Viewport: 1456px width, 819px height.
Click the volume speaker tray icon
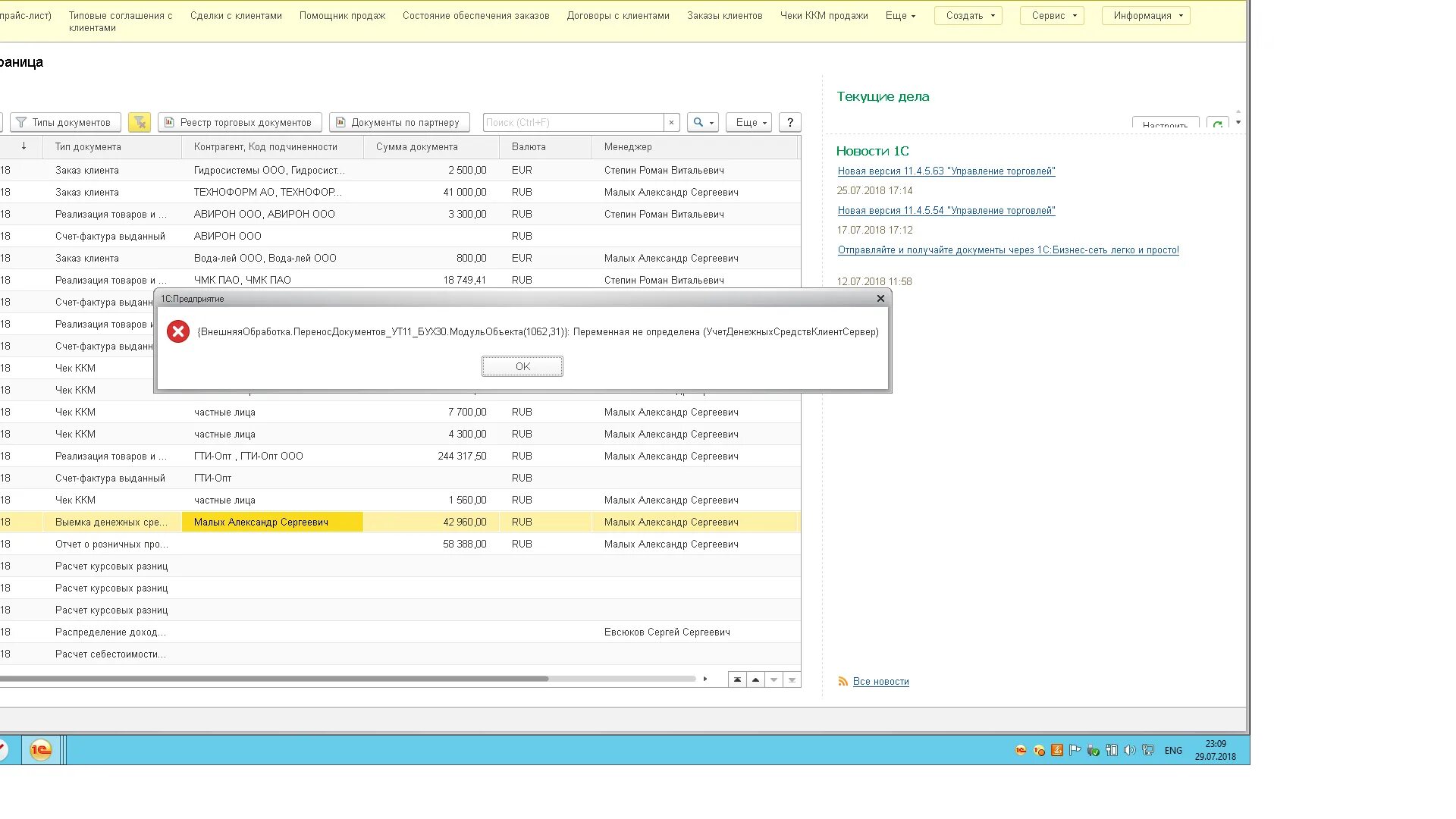tap(1129, 750)
